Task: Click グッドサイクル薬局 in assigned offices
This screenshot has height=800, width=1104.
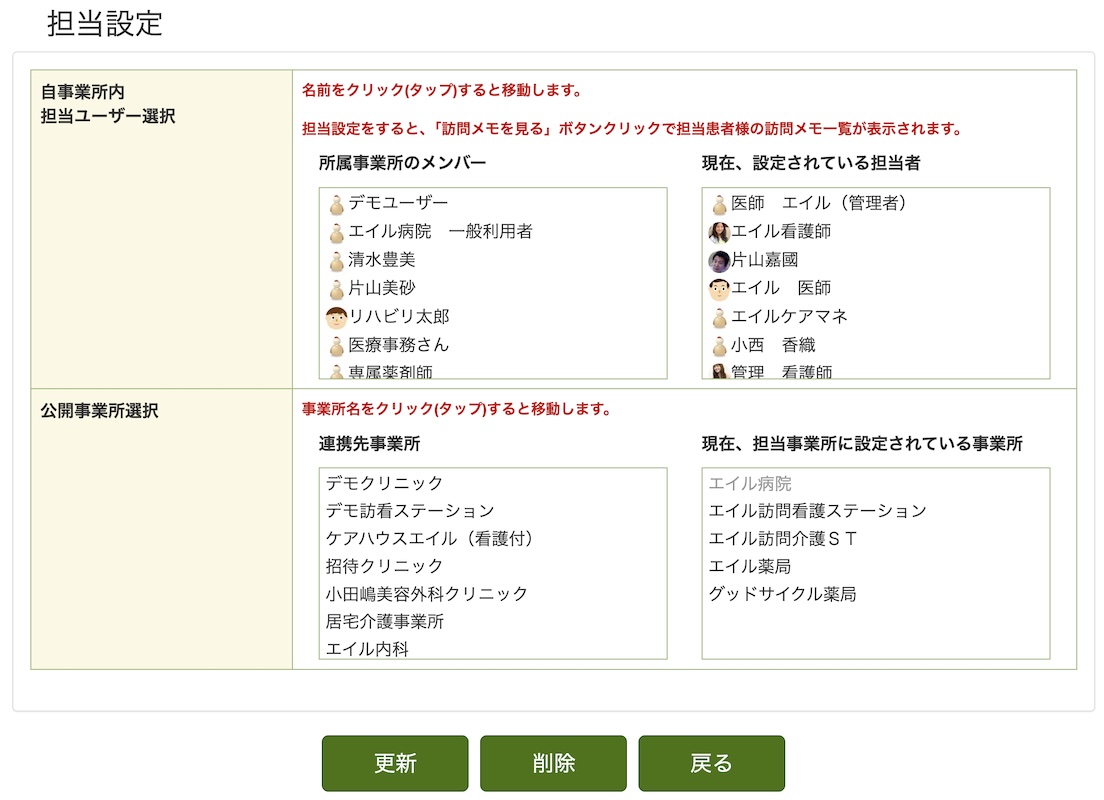Action: click(x=782, y=594)
